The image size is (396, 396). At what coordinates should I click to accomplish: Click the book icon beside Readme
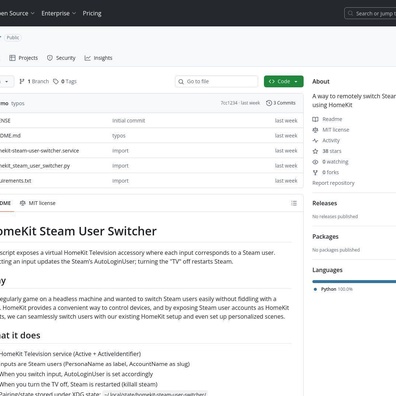[x=315, y=119]
